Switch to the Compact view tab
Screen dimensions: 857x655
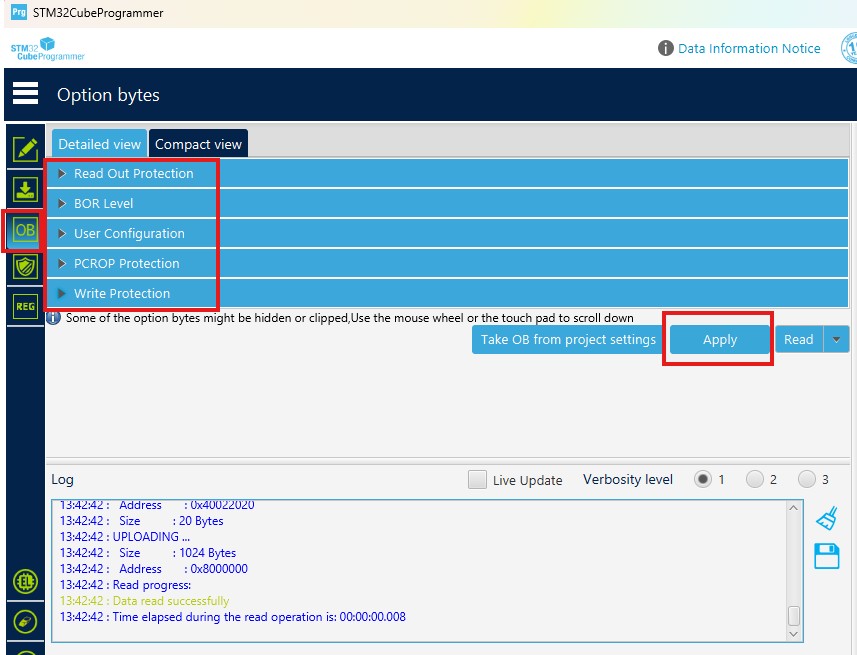(198, 143)
